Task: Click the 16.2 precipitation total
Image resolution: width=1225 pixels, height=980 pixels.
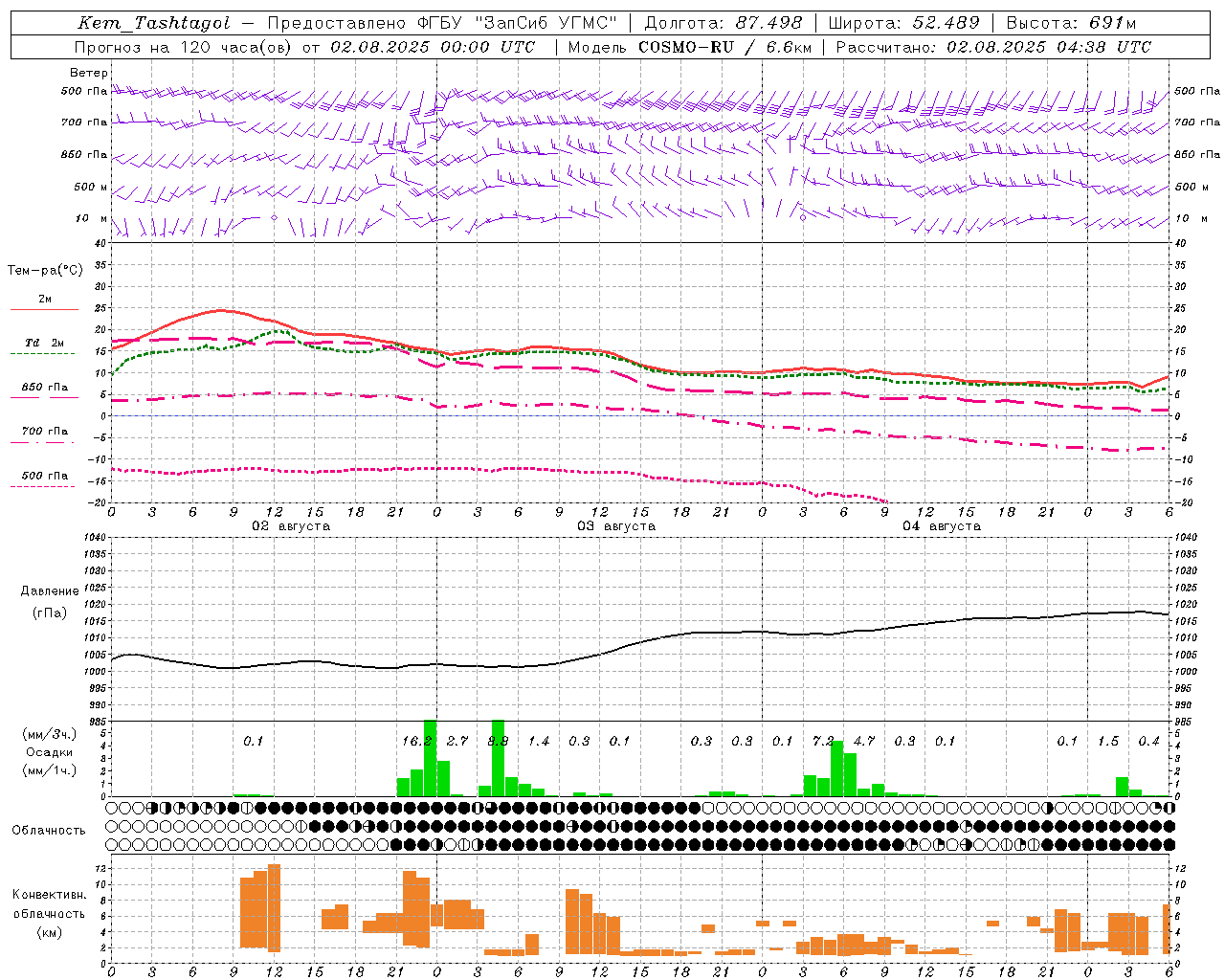Action: click(x=417, y=741)
